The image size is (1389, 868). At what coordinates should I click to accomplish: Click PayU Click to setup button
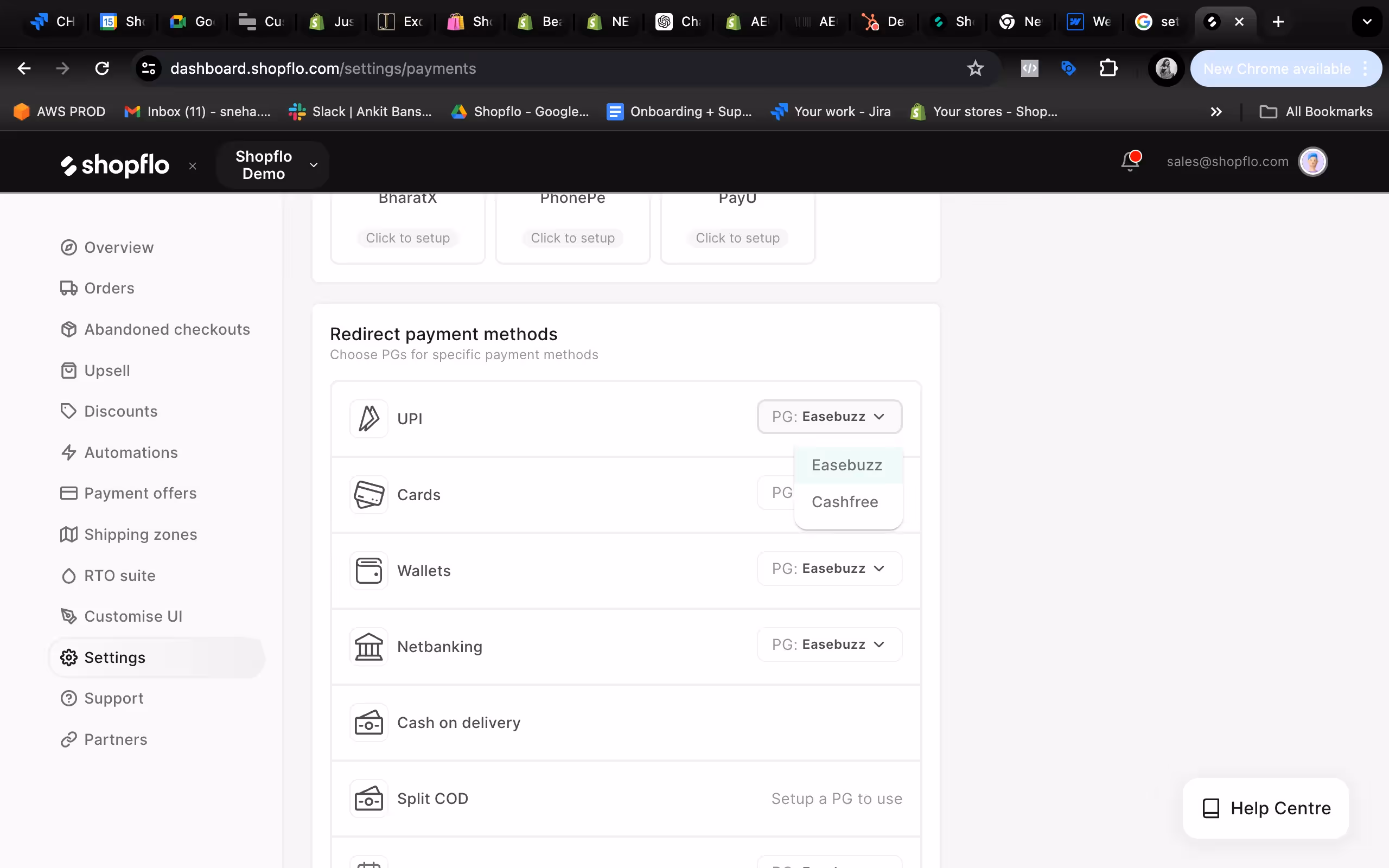click(x=737, y=238)
